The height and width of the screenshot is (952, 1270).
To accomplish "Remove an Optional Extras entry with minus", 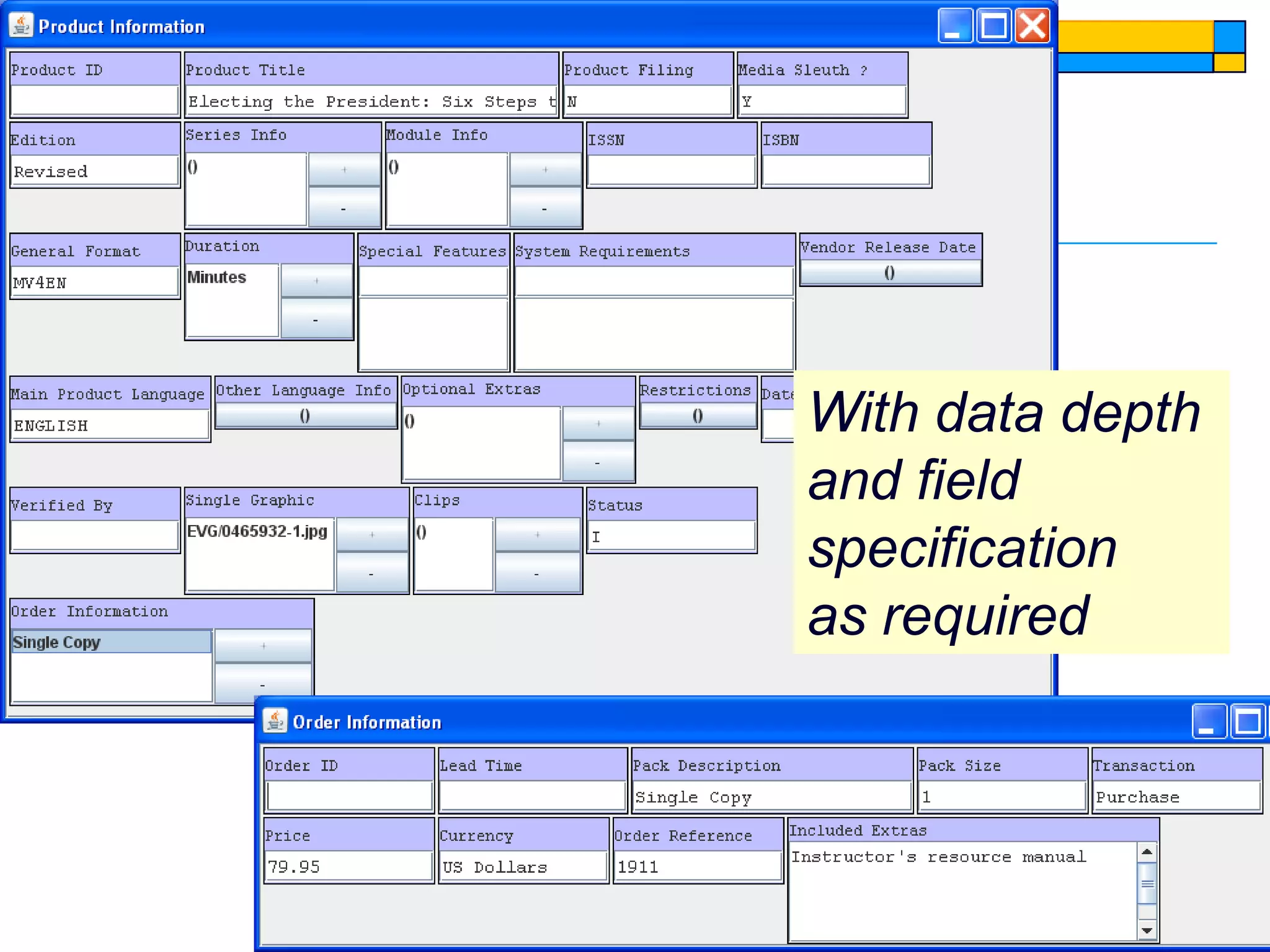I will (598, 461).
